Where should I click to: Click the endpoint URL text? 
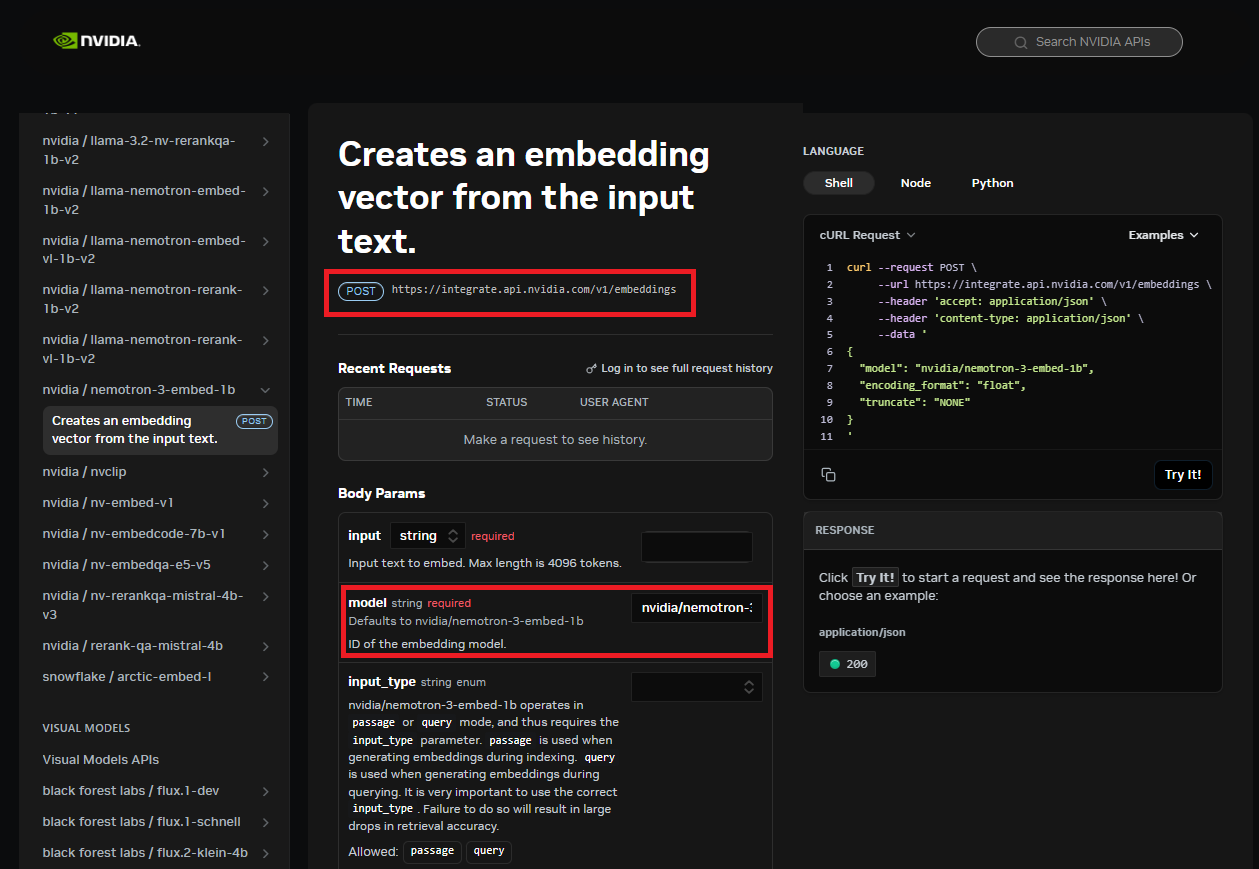click(534, 290)
